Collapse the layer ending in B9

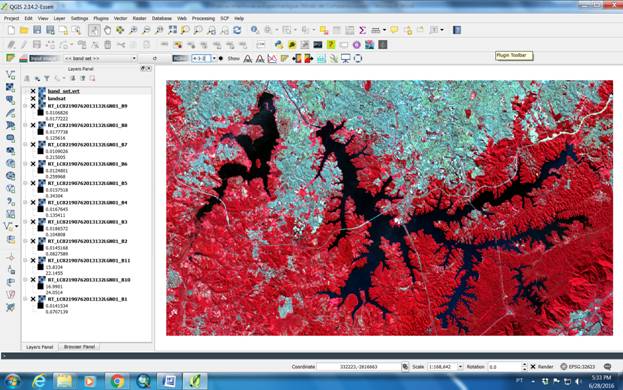(25, 106)
